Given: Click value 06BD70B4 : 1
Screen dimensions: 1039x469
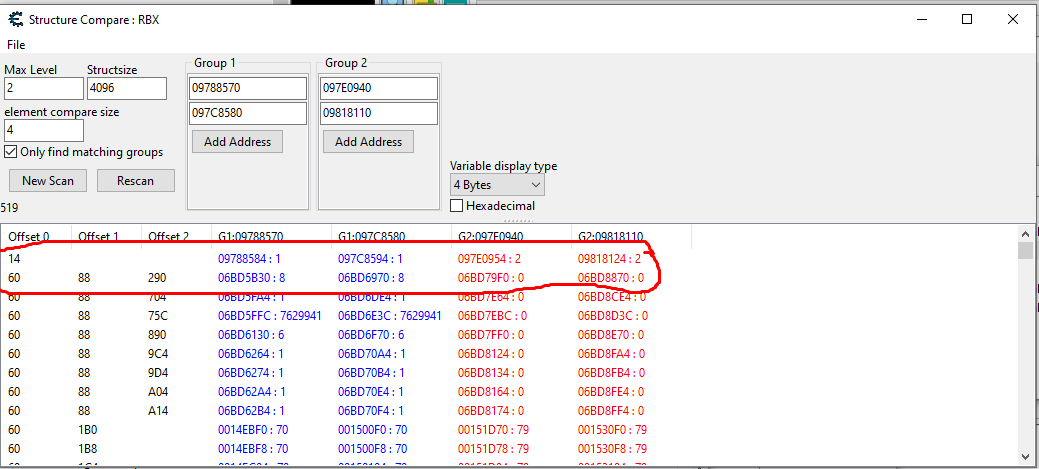Looking at the screenshot, I should [x=372, y=372].
